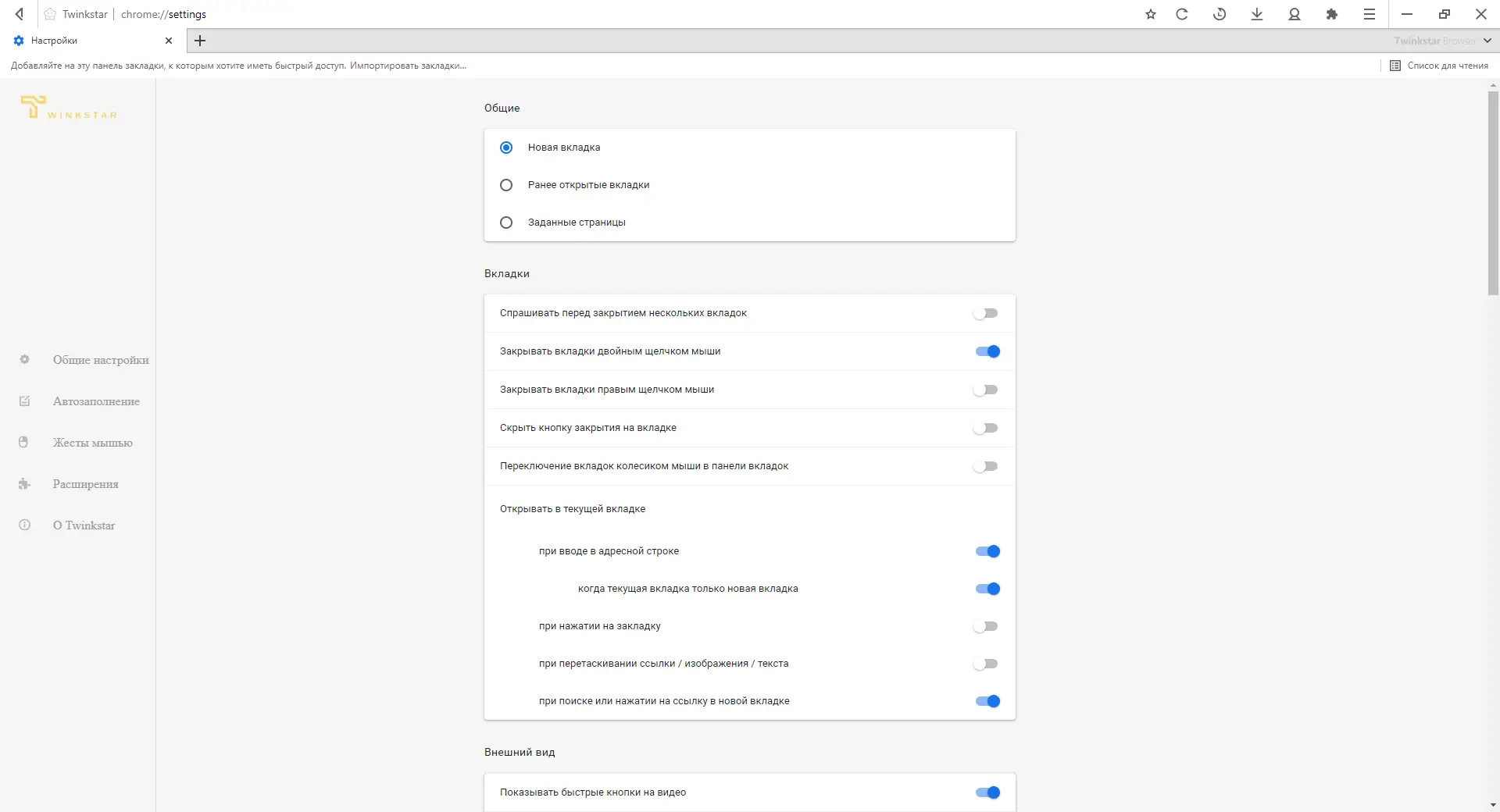The height and width of the screenshot is (812, 1500).
Task: Open the hamburger menu
Action: pos(1369,14)
